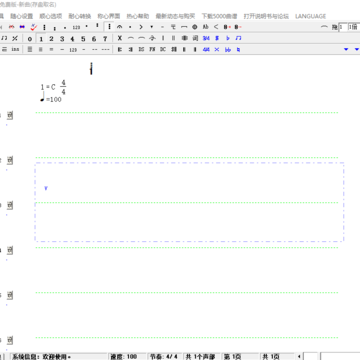360x360 pixels.
Task: Insert the rest note 0
Action: (x=30, y=39)
